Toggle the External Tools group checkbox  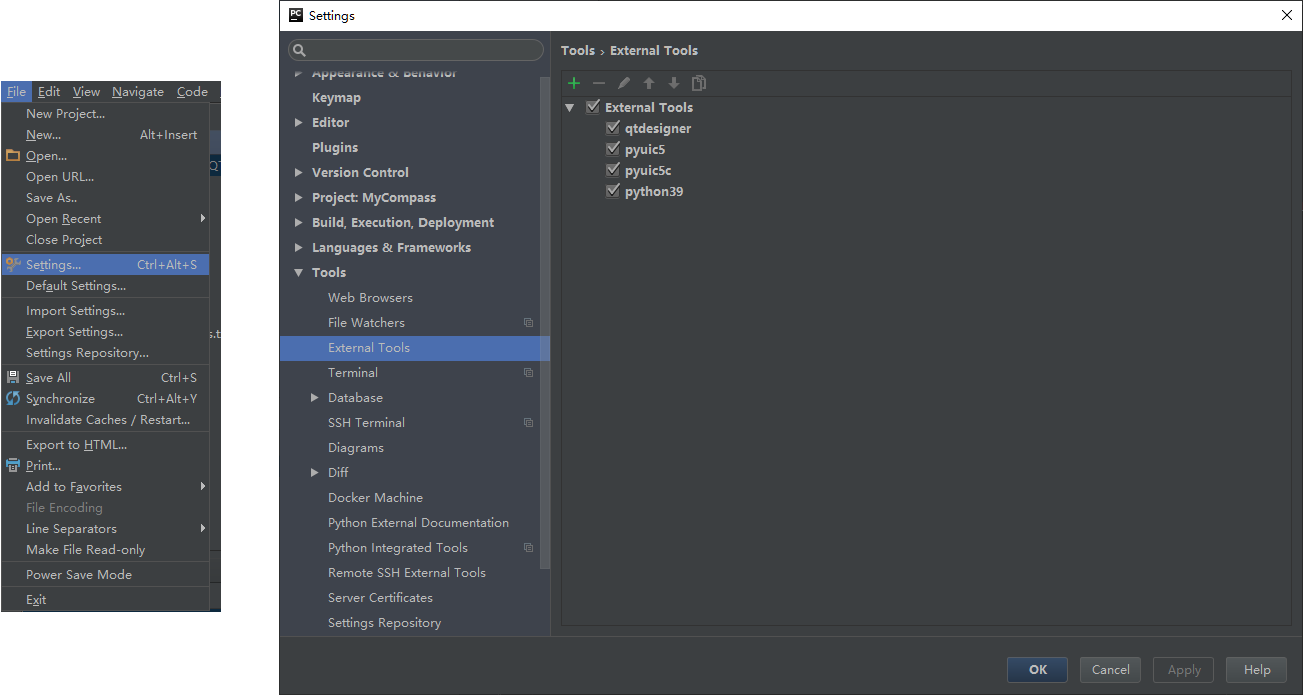[x=593, y=107]
